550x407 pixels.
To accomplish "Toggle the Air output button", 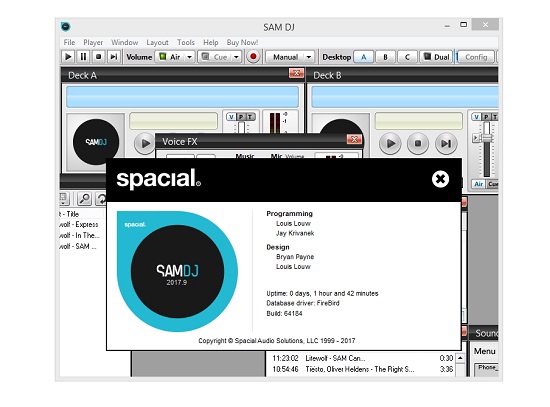I will pyautogui.click(x=170, y=56).
